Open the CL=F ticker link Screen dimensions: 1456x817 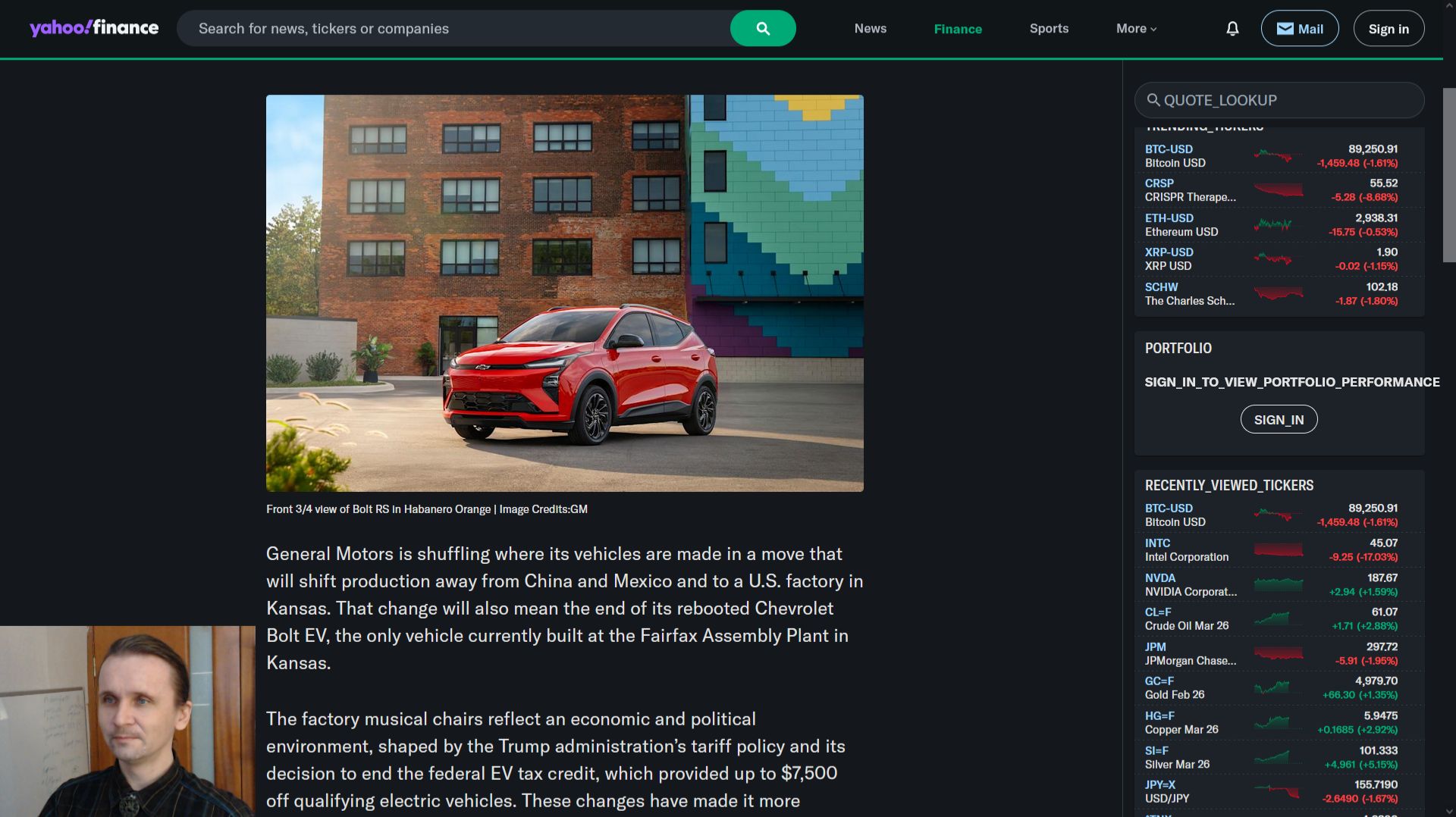click(x=1158, y=612)
